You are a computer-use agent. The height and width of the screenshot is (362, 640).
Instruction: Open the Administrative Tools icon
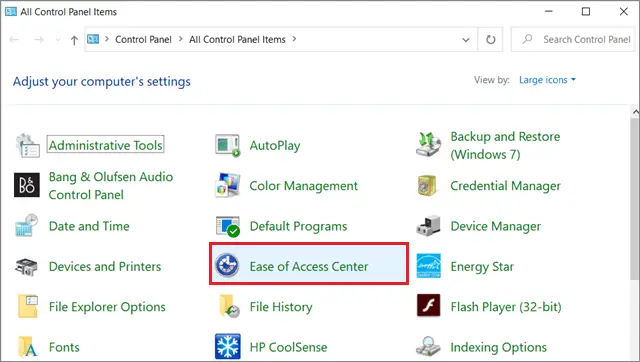27,145
